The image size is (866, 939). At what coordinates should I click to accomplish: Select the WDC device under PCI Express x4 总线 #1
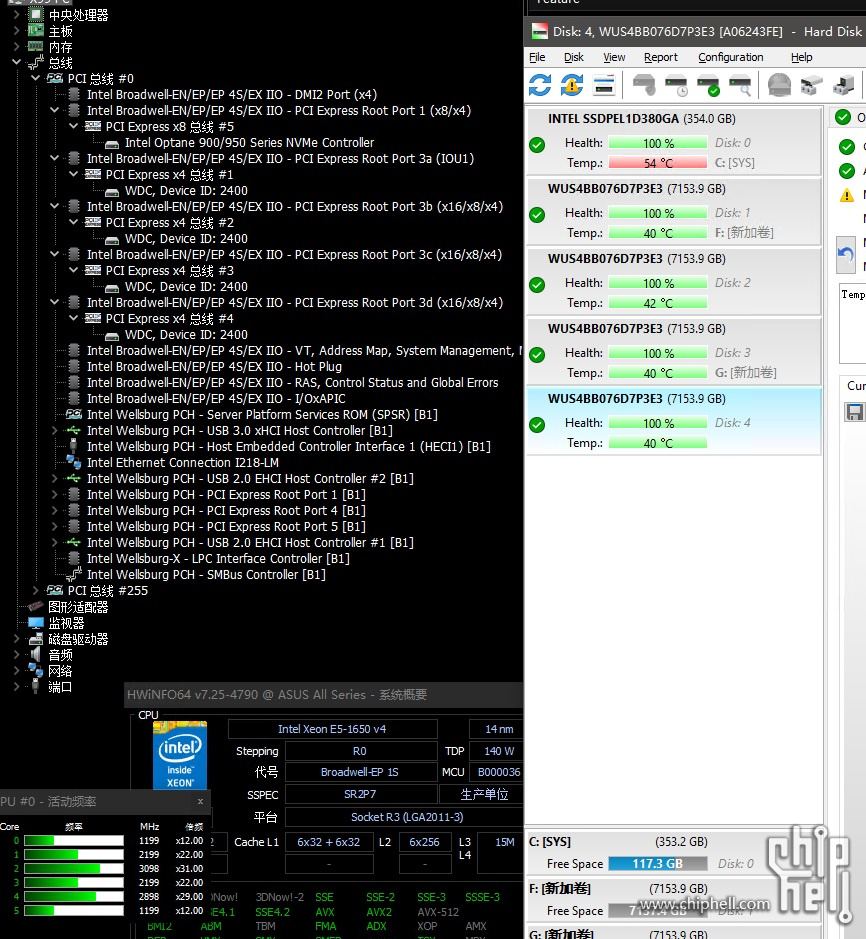tap(186, 190)
